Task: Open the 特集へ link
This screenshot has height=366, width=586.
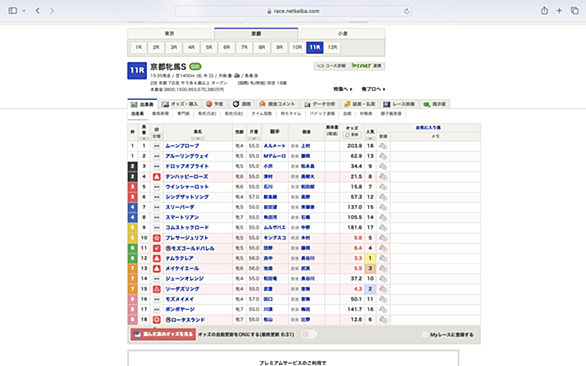Action: (343, 89)
